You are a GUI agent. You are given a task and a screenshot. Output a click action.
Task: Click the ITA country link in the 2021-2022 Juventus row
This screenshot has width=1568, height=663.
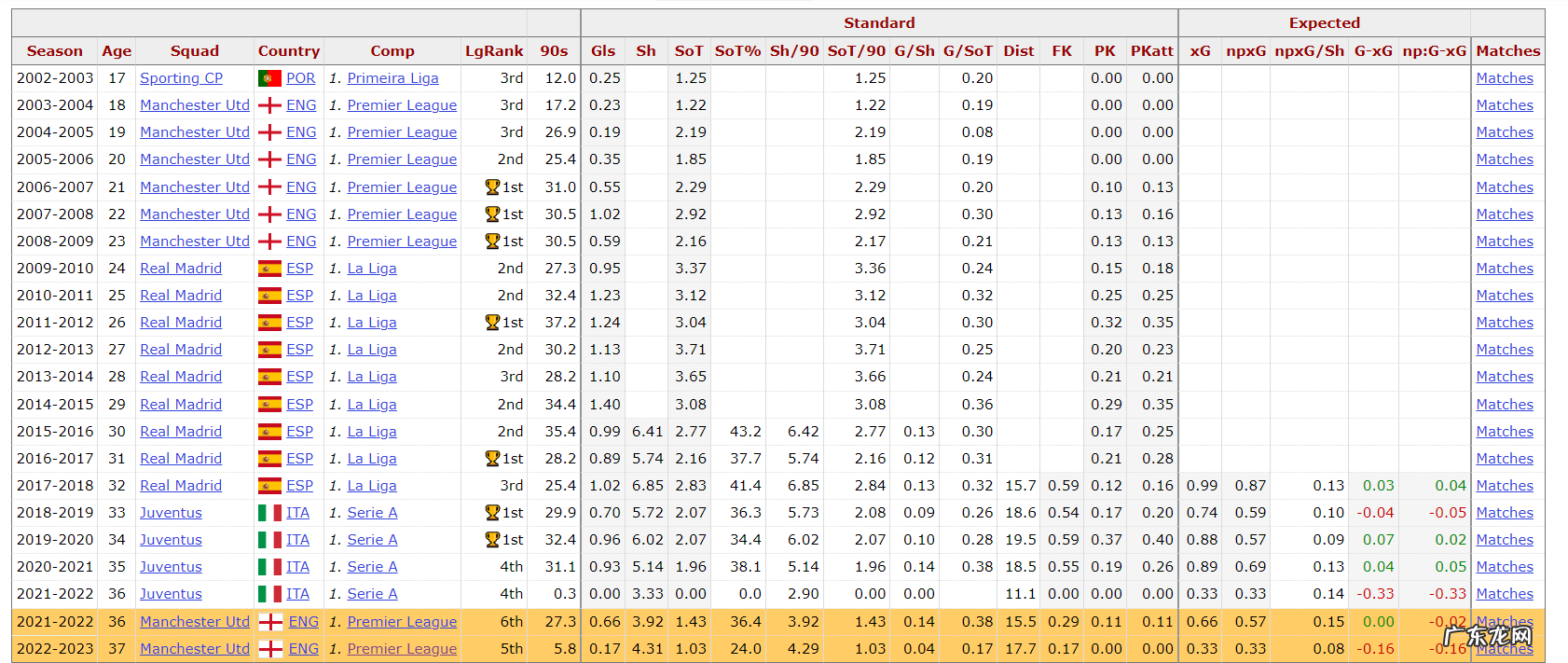[x=297, y=594]
